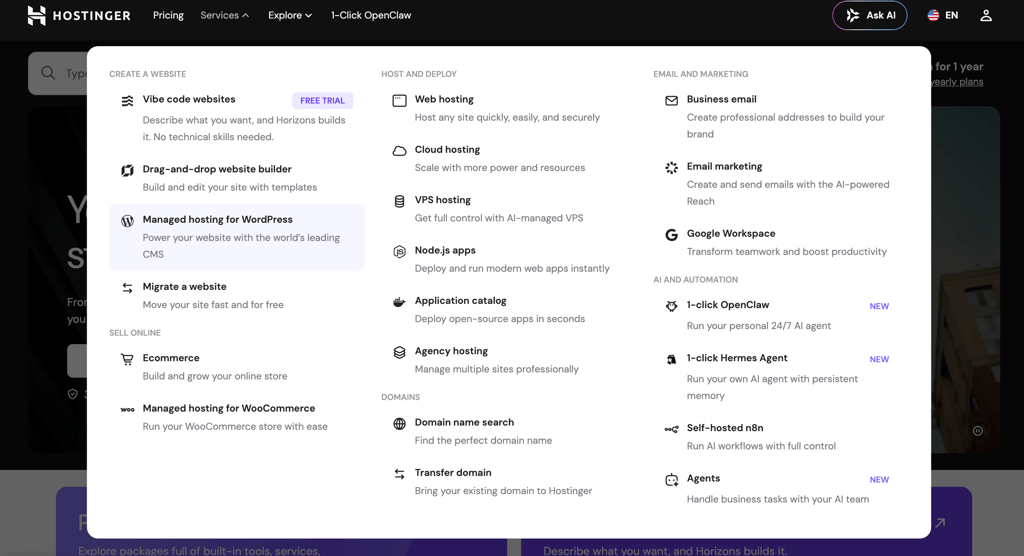The height and width of the screenshot is (556, 1024).
Task: Open Email marketing link
Action: click(724, 166)
